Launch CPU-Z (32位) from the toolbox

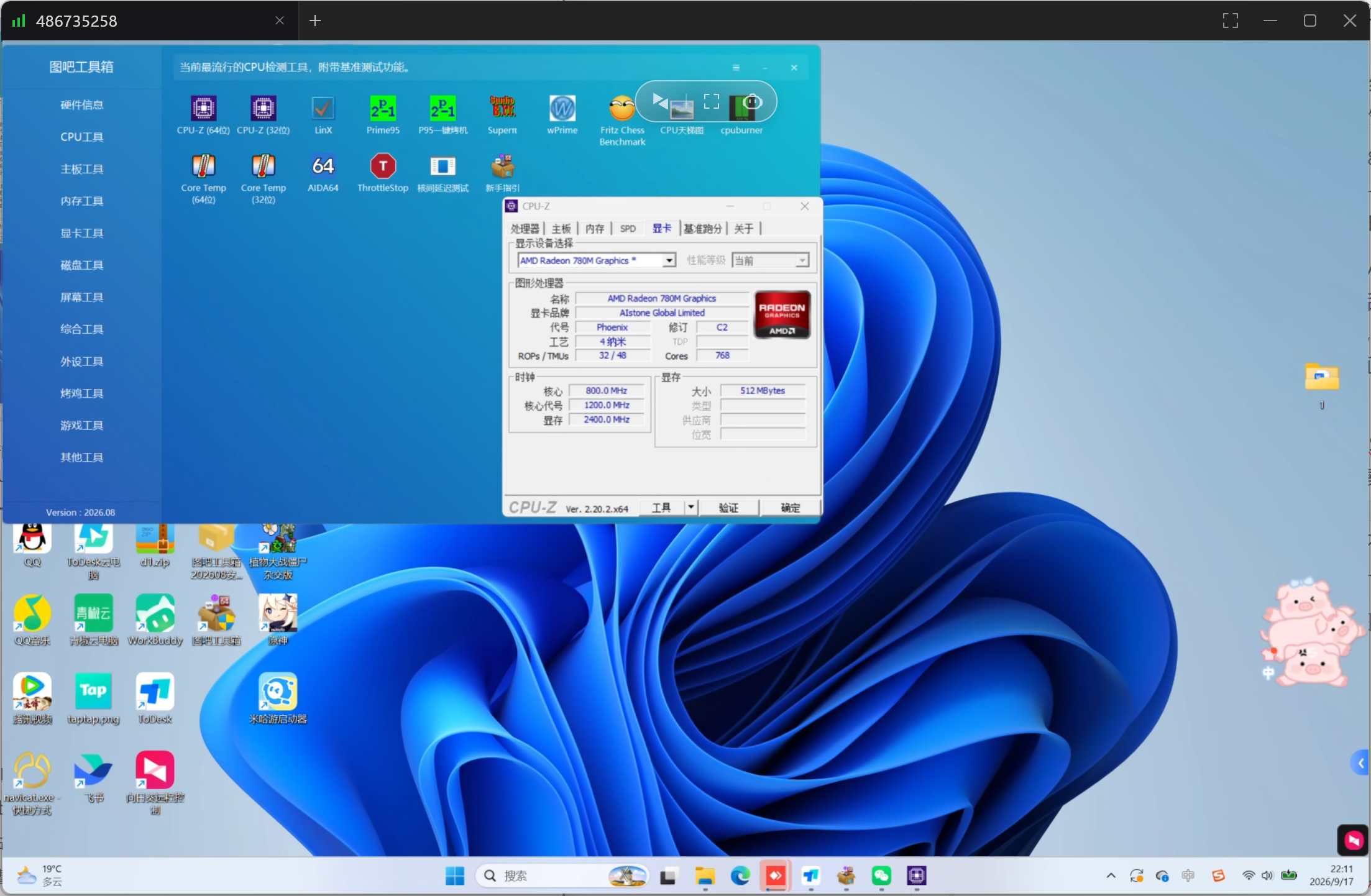[263, 114]
